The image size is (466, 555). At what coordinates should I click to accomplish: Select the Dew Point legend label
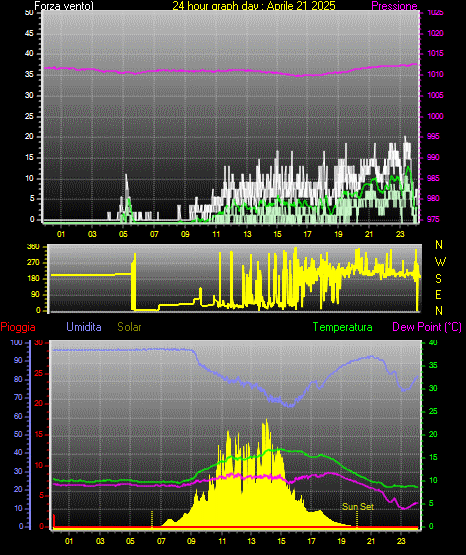tap(427, 327)
